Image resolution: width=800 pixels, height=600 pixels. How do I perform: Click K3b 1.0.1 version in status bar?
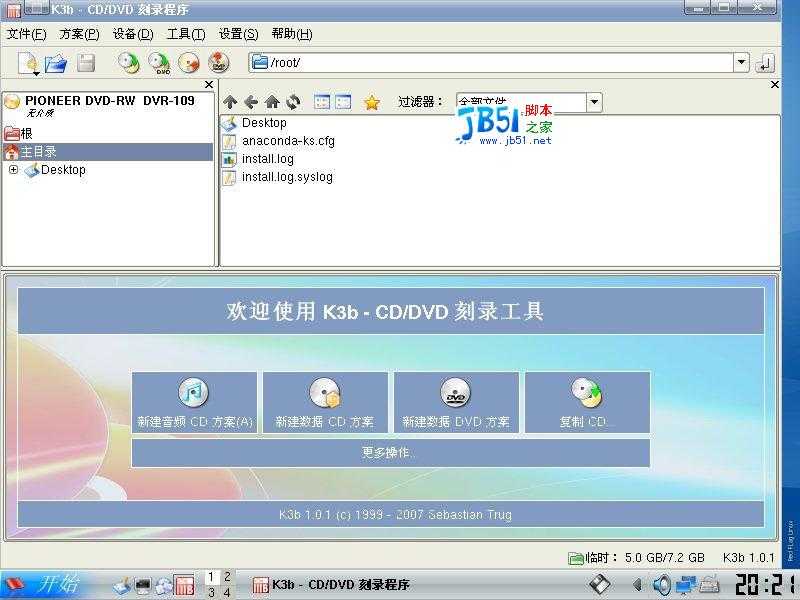click(748, 558)
